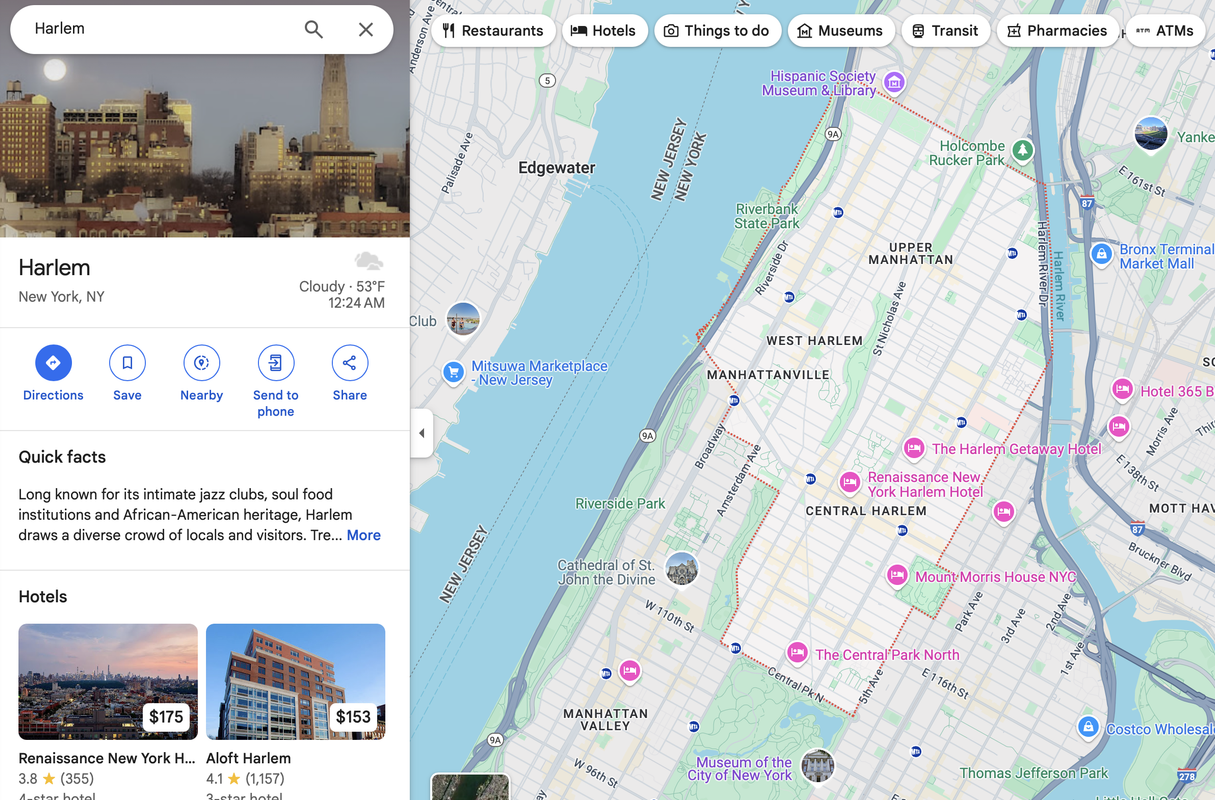The width and height of the screenshot is (1215, 800).
Task: Click The Harlem Getaway Hotel pin
Action: pyautogui.click(x=913, y=448)
